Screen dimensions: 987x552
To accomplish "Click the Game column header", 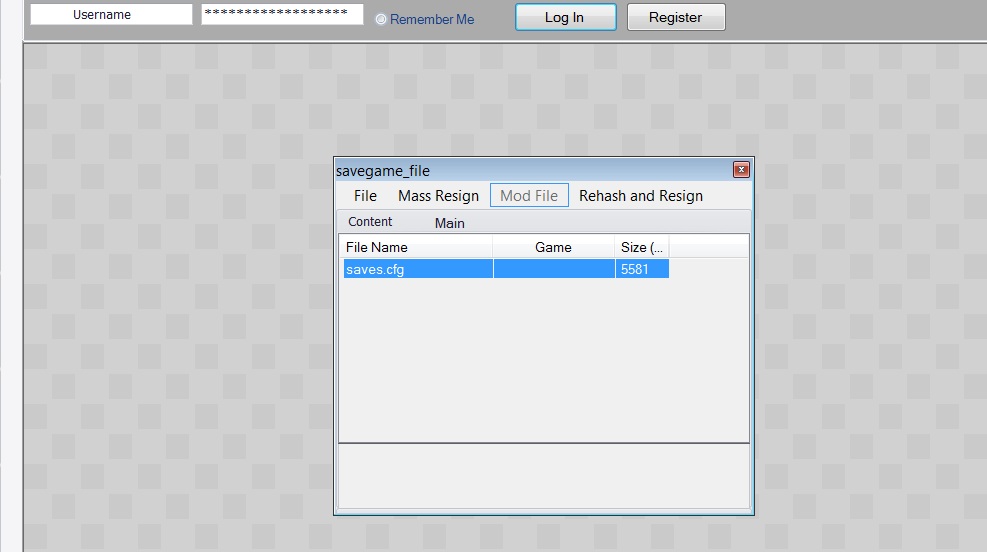I will tap(553, 247).
